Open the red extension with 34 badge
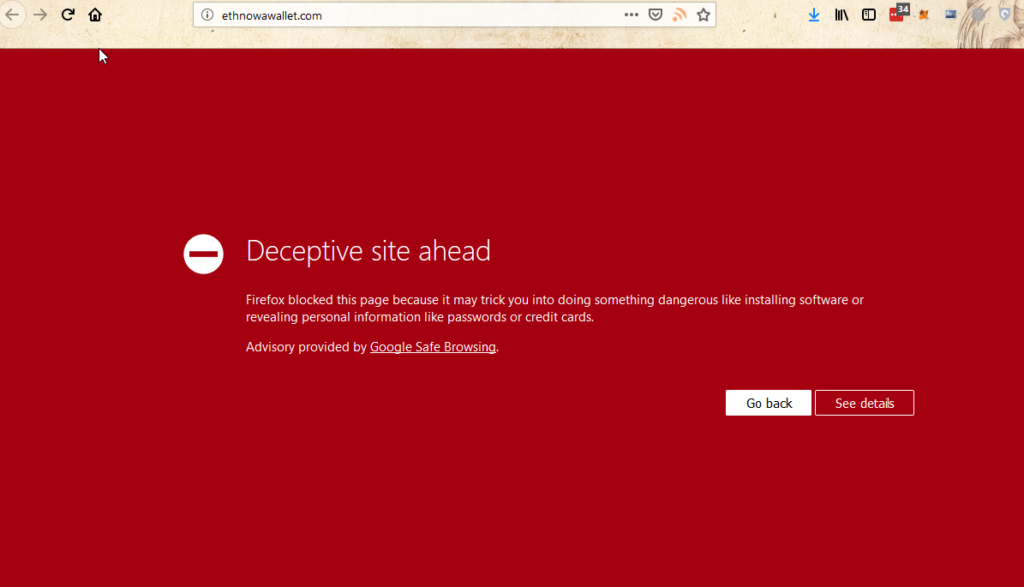Image resolution: width=1024 pixels, height=587 pixels. click(x=898, y=14)
